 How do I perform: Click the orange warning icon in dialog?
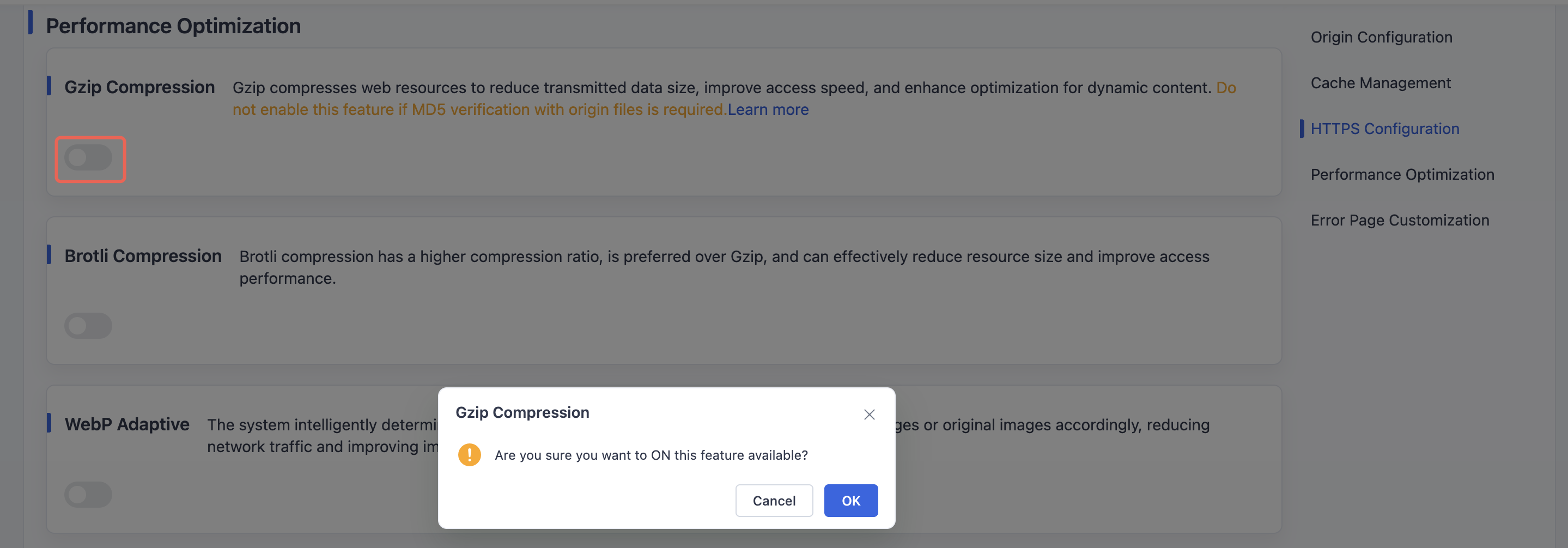(469, 455)
